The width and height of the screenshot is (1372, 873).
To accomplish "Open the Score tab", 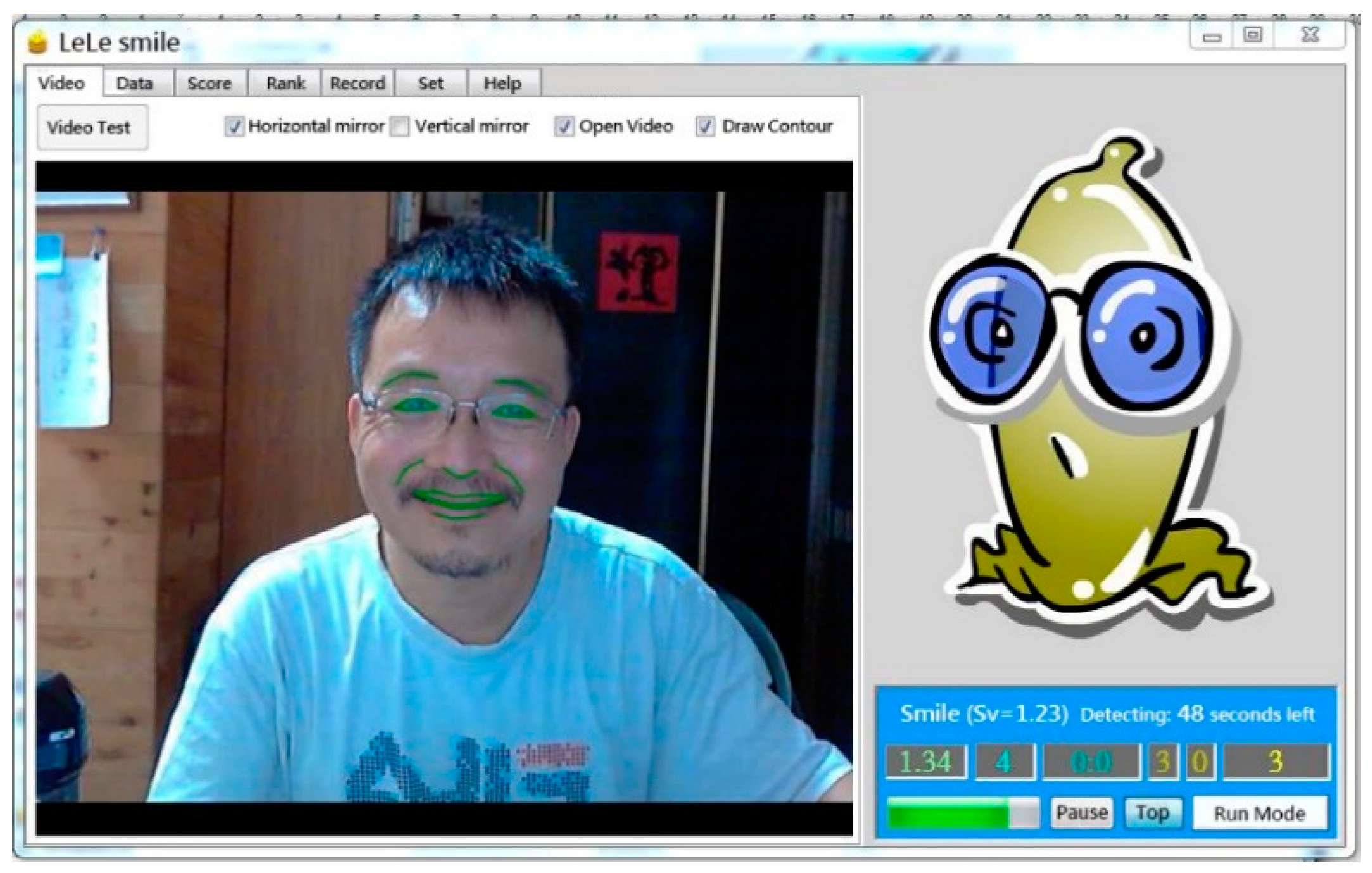I will coord(209,83).
